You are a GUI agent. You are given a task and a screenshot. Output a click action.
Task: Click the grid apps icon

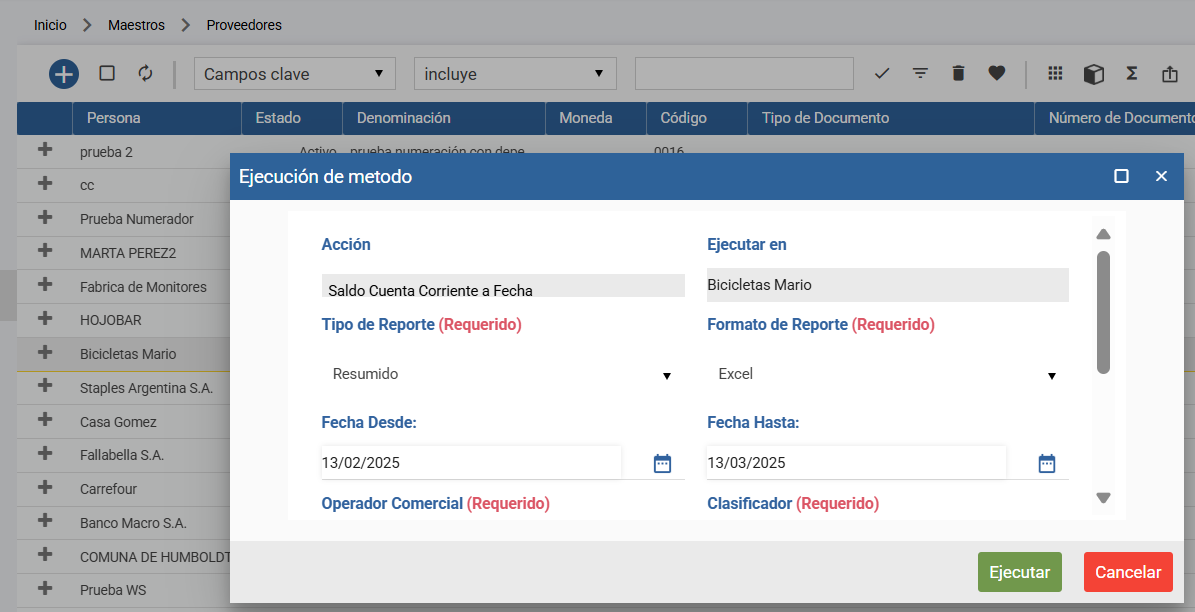click(1055, 73)
